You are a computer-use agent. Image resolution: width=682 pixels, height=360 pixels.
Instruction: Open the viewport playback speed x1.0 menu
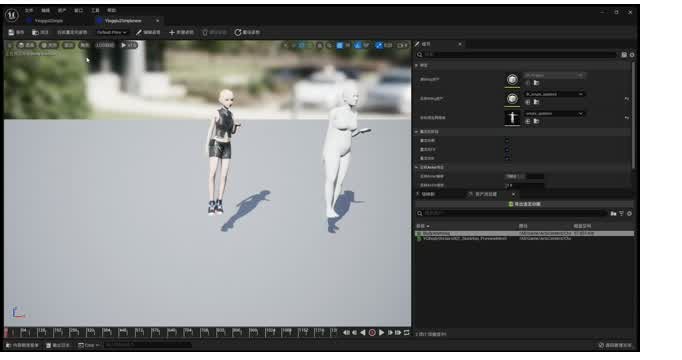tap(129, 45)
